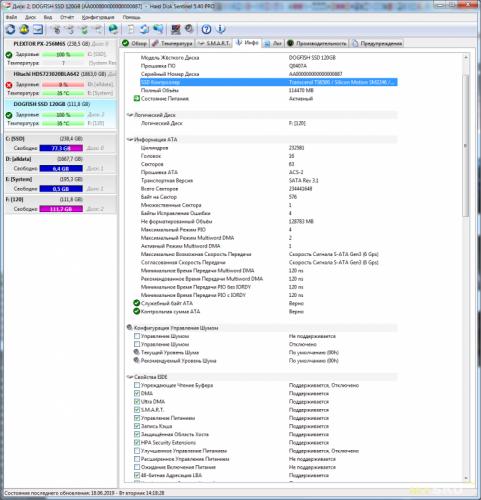This screenshot has width=481, height=500.
Task: Click the E: [System] free space bar
Action: (61, 189)
